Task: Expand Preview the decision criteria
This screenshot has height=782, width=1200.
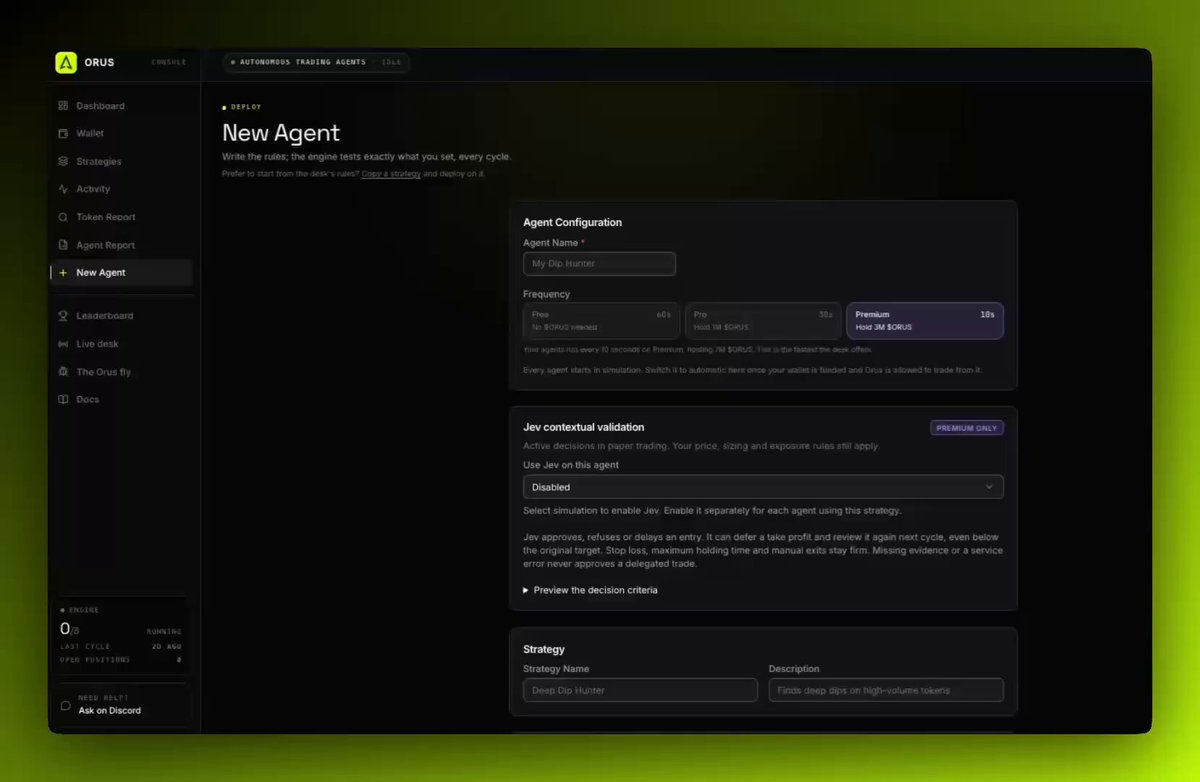Action: (x=590, y=590)
